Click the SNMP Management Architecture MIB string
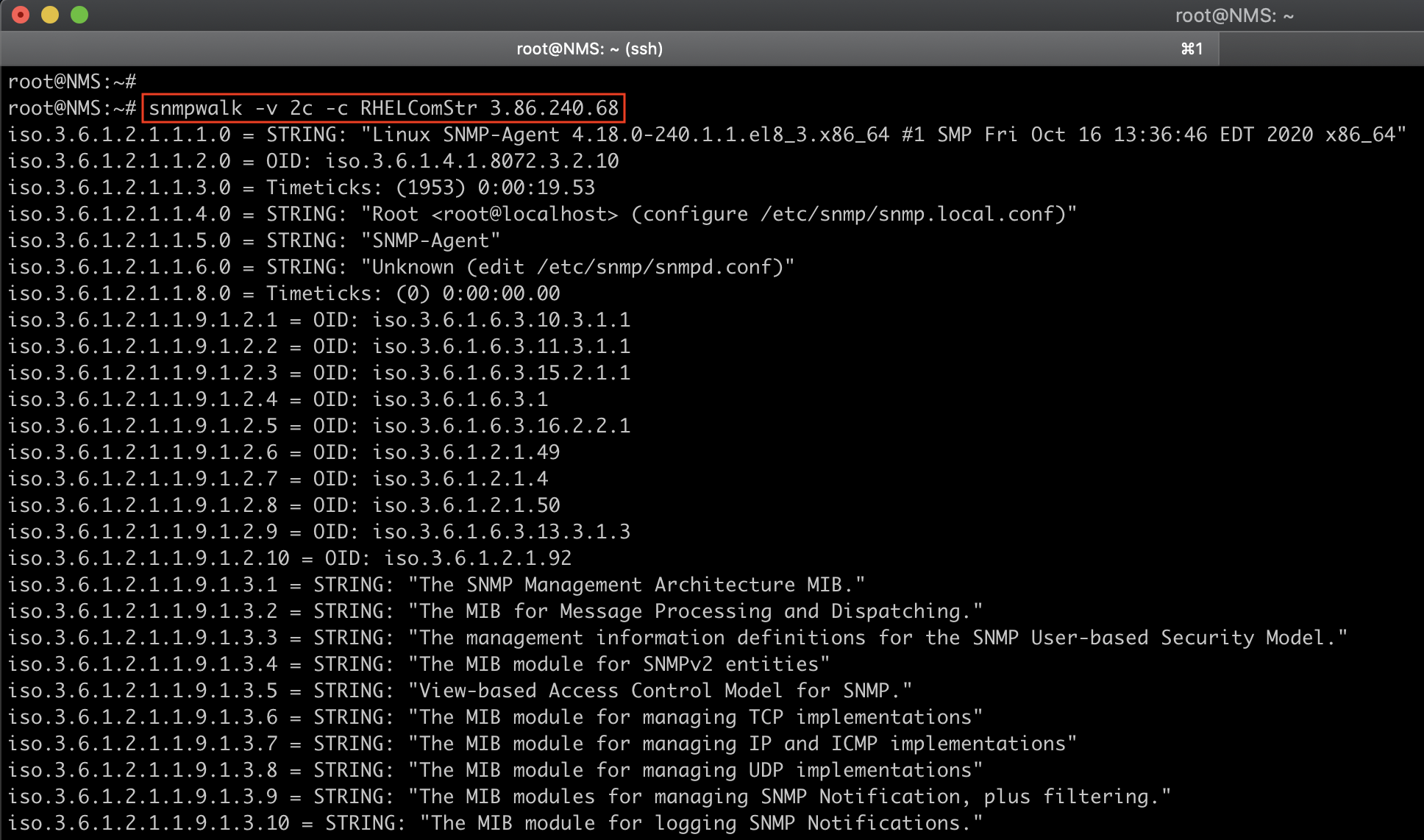The width and height of the screenshot is (1424, 840). point(636,585)
